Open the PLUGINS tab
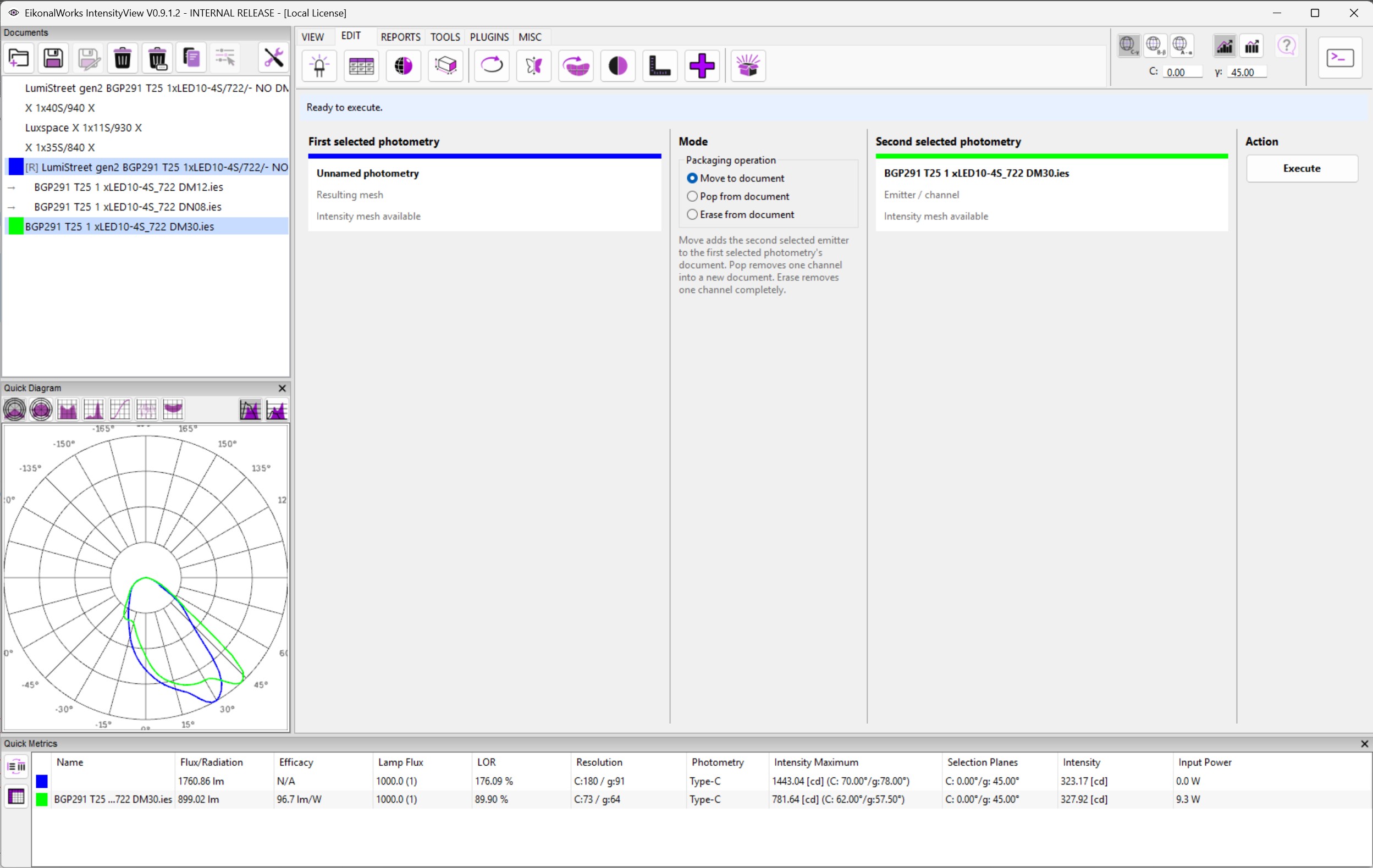The width and height of the screenshot is (1373, 868). coord(489,37)
